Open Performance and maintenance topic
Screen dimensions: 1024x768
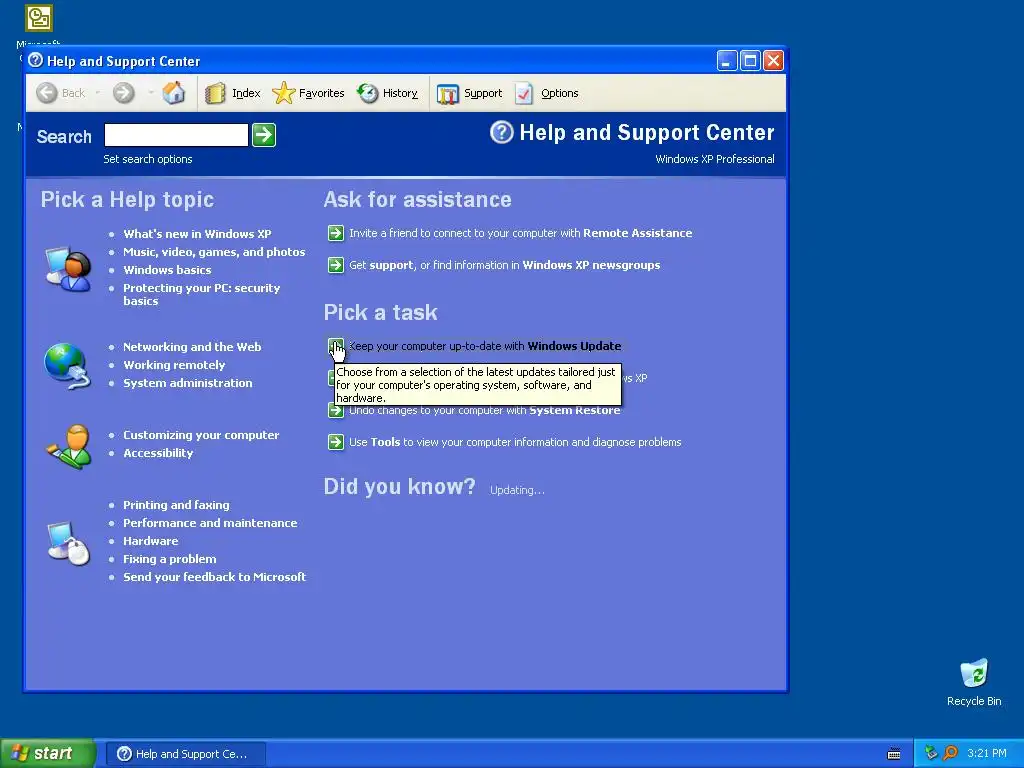point(210,523)
